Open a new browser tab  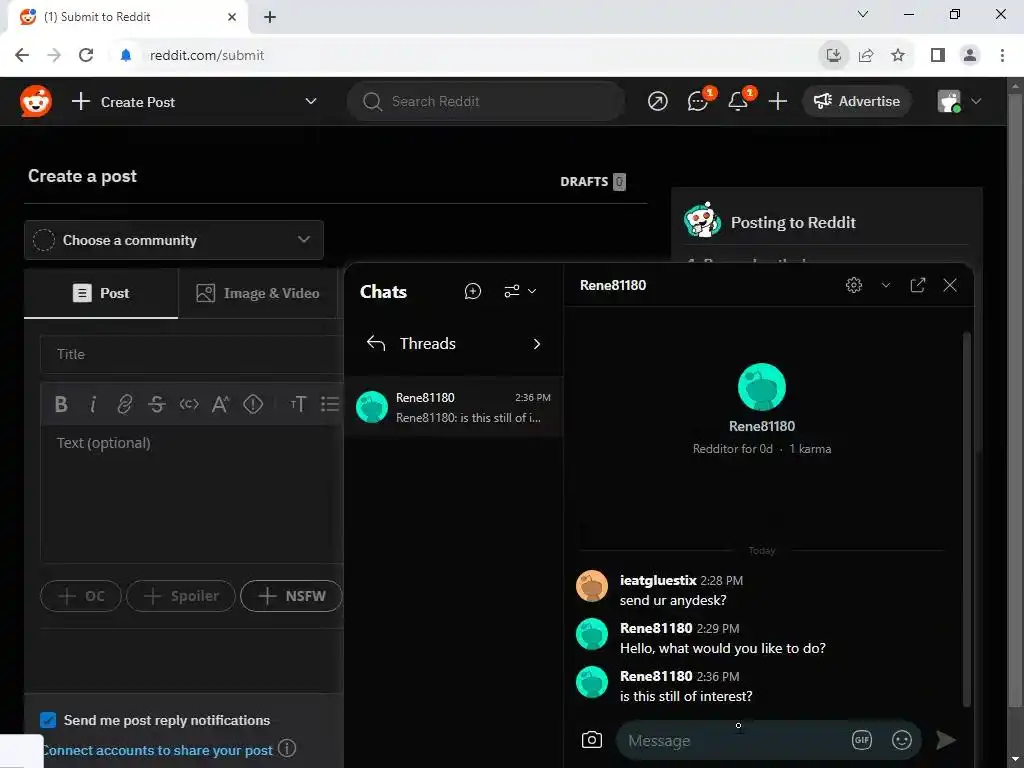(x=270, y=17)
